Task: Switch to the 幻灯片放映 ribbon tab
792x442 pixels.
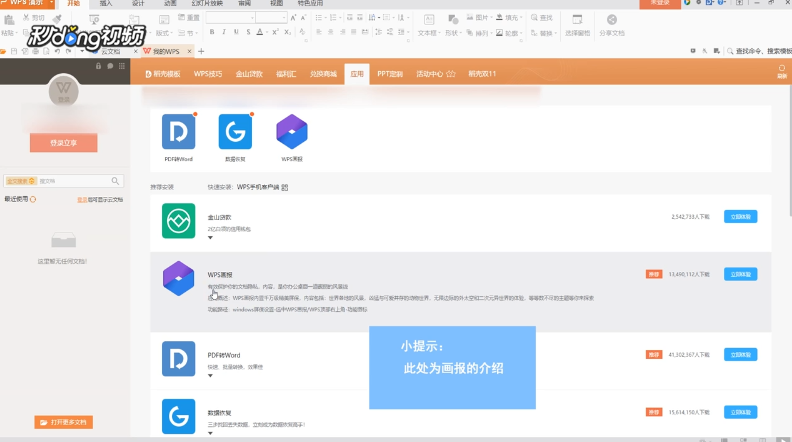Action: point(207,4)
